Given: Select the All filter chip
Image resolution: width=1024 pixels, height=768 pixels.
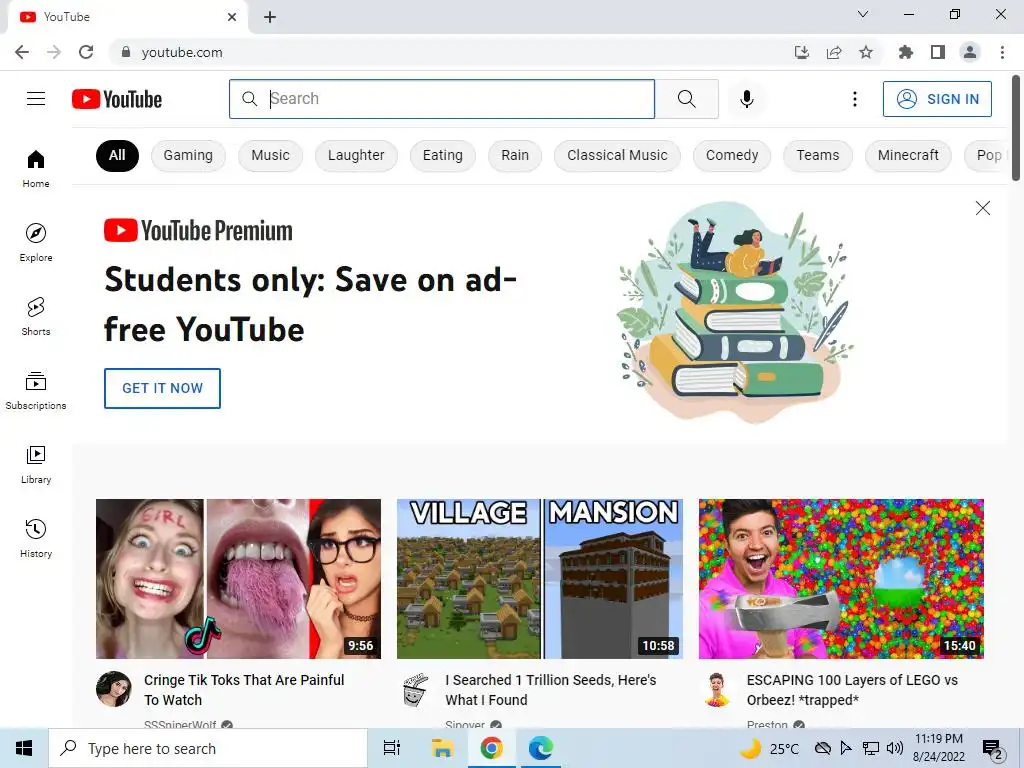Looking at the screenshot, I should (x=117, y=155).
